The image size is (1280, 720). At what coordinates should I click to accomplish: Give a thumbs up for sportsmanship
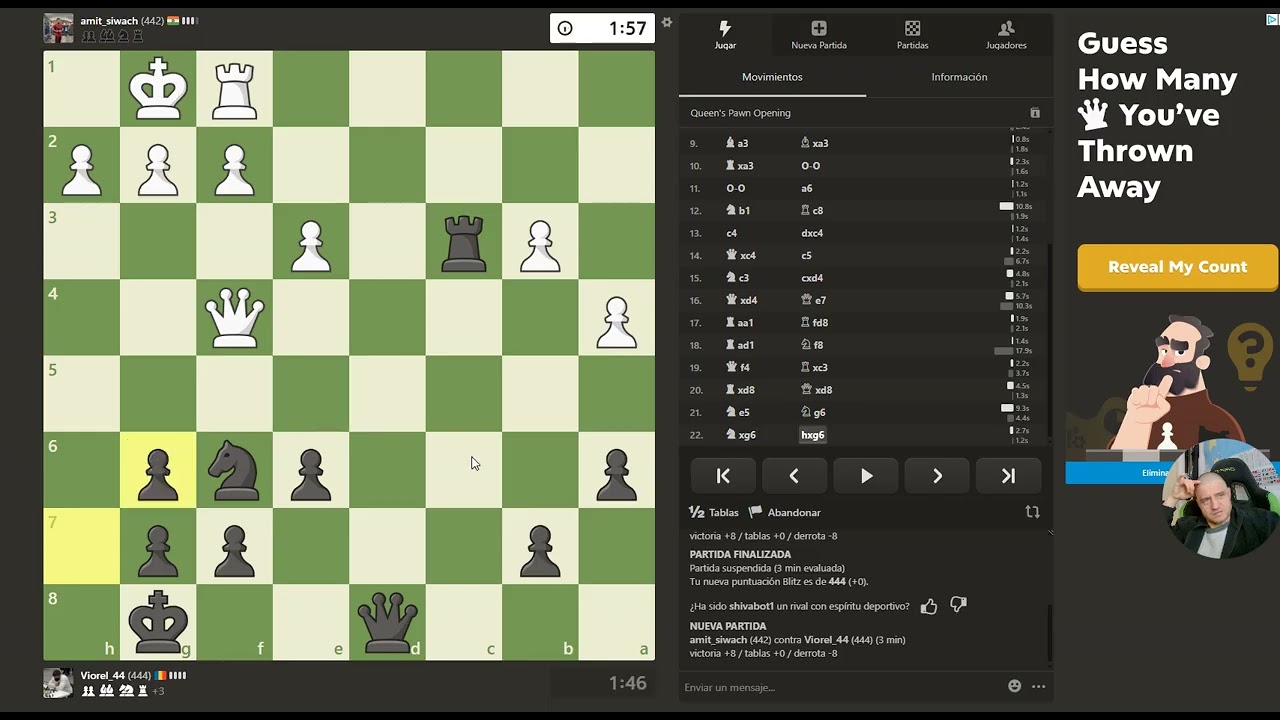point(929,606)
